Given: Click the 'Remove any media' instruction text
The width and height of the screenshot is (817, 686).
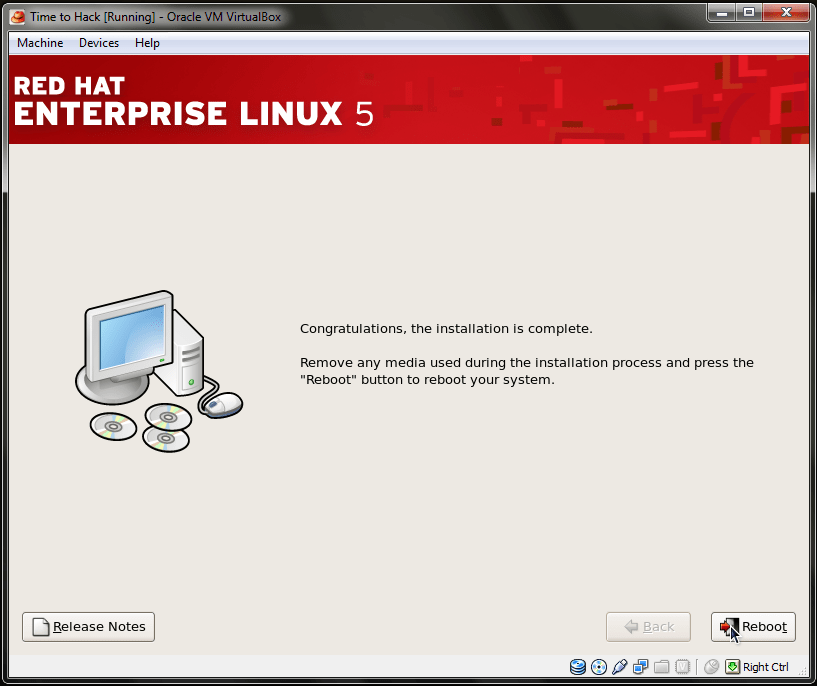Looking at the screenshot, I should click(x=527, y=371).
